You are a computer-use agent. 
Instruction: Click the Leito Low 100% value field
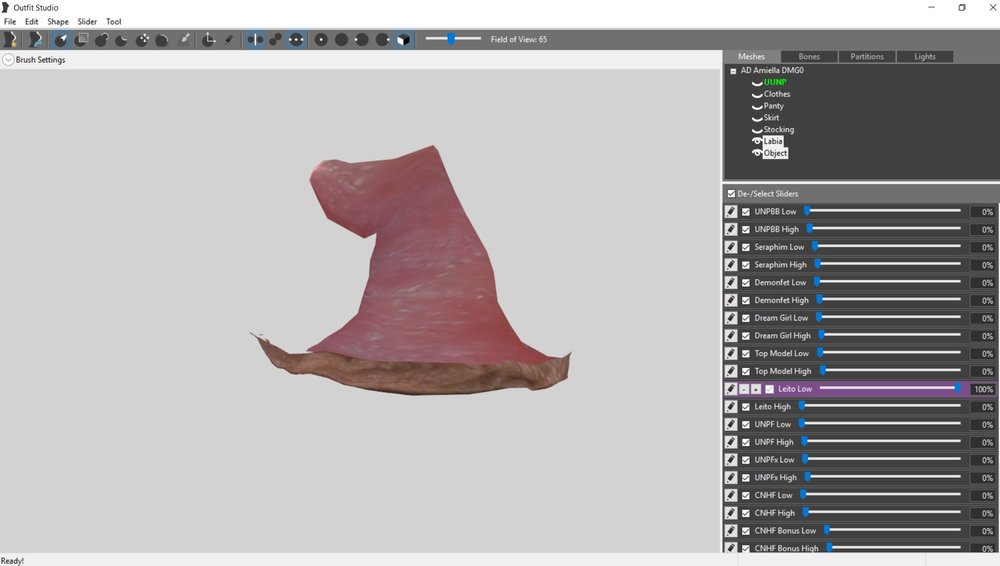point(982,389)
